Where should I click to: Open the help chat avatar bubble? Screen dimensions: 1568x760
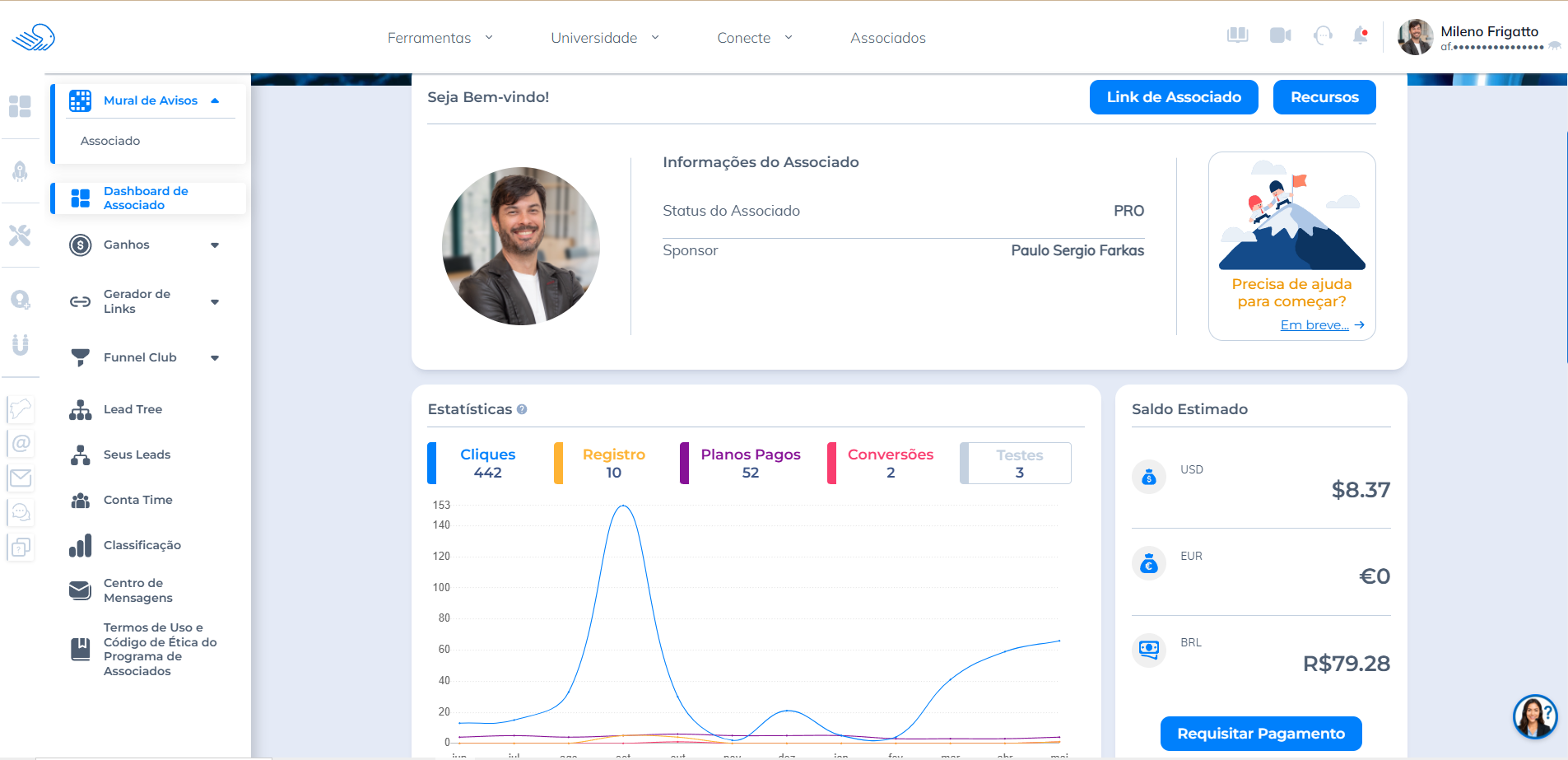(x=1534, y=716)
